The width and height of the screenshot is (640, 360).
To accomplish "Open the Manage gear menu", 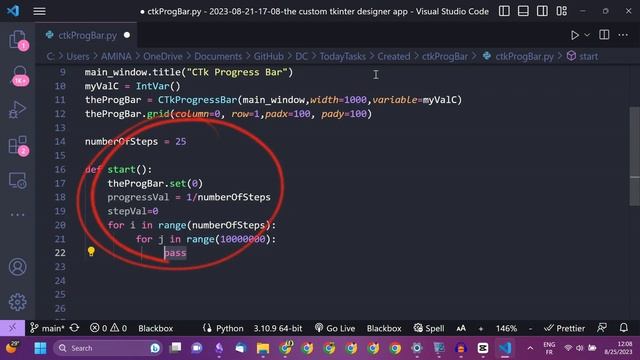I will point(18,302).
